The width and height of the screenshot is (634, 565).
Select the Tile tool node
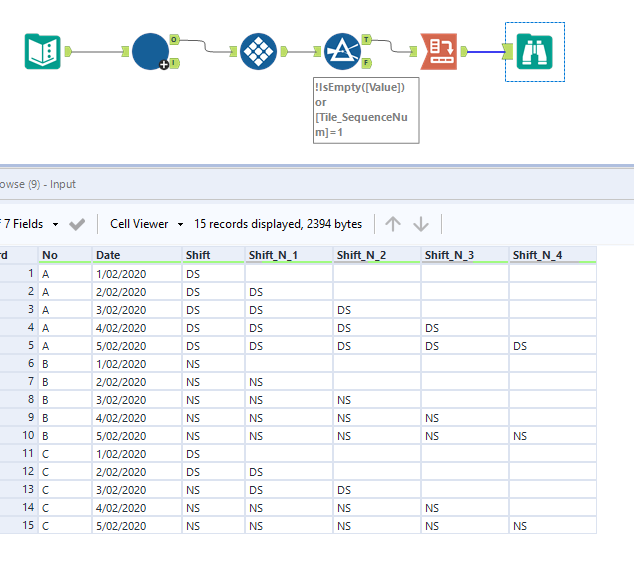(x=258, y=51)
